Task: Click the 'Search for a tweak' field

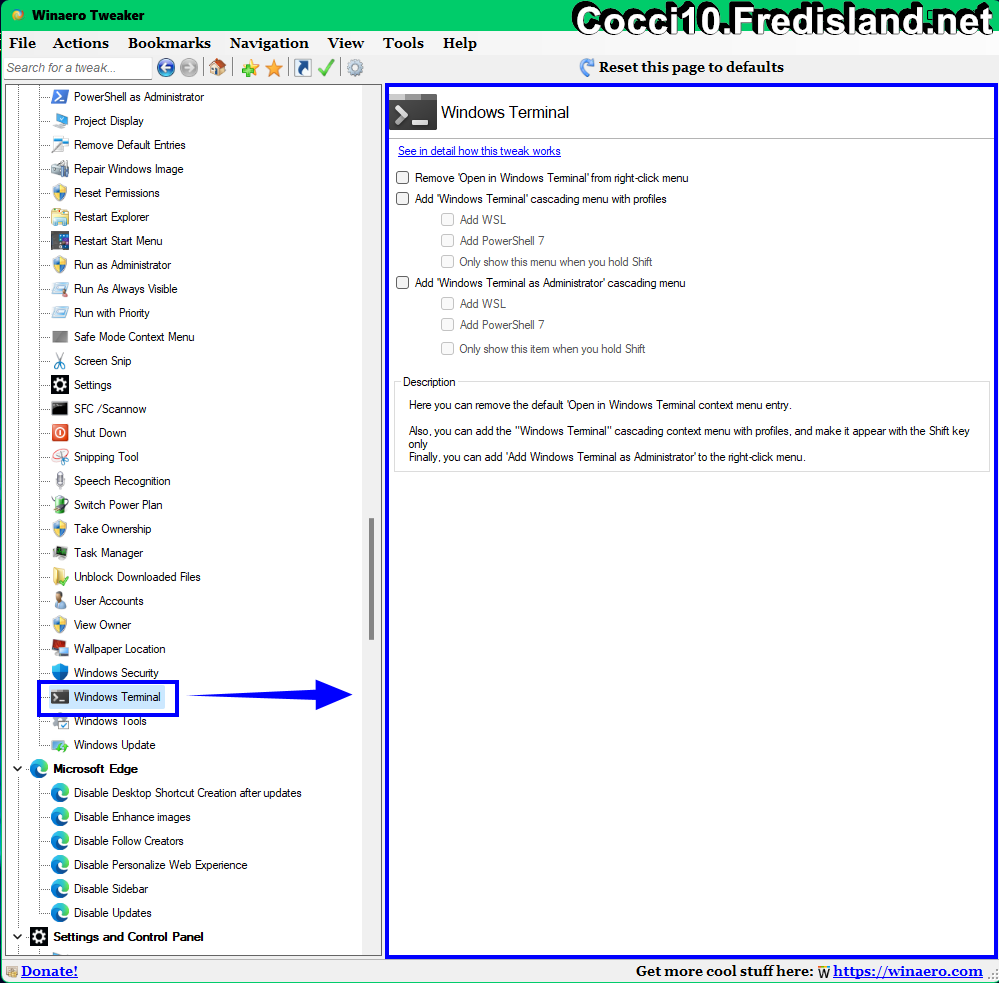Action: point(78,68)
